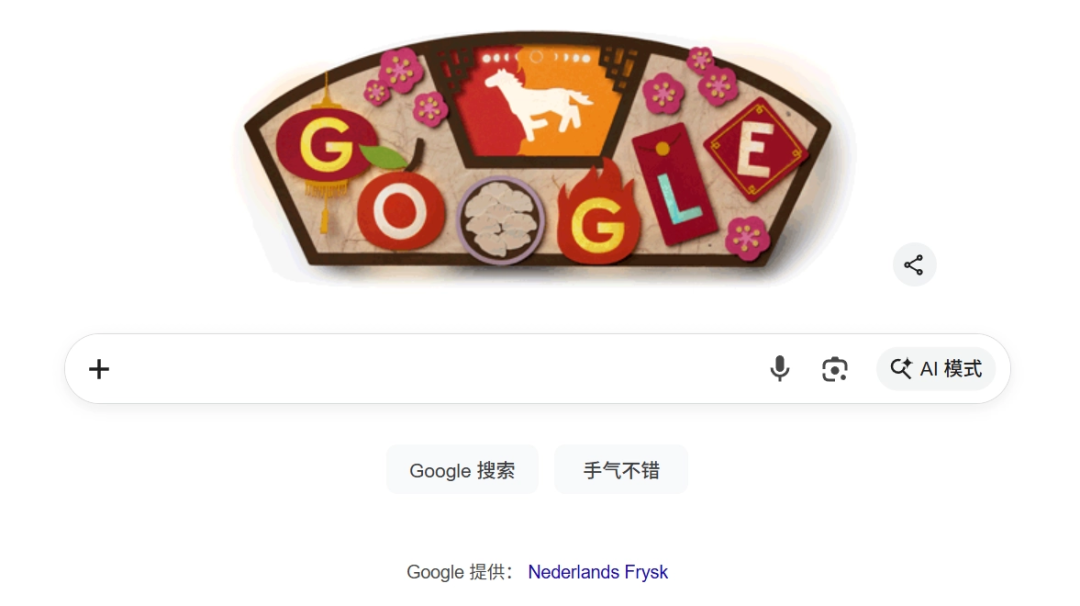The height and width of the screenshot is (606, 1080).
Task: Click the Google 搜索 button
Action: (x=462, y=470)
